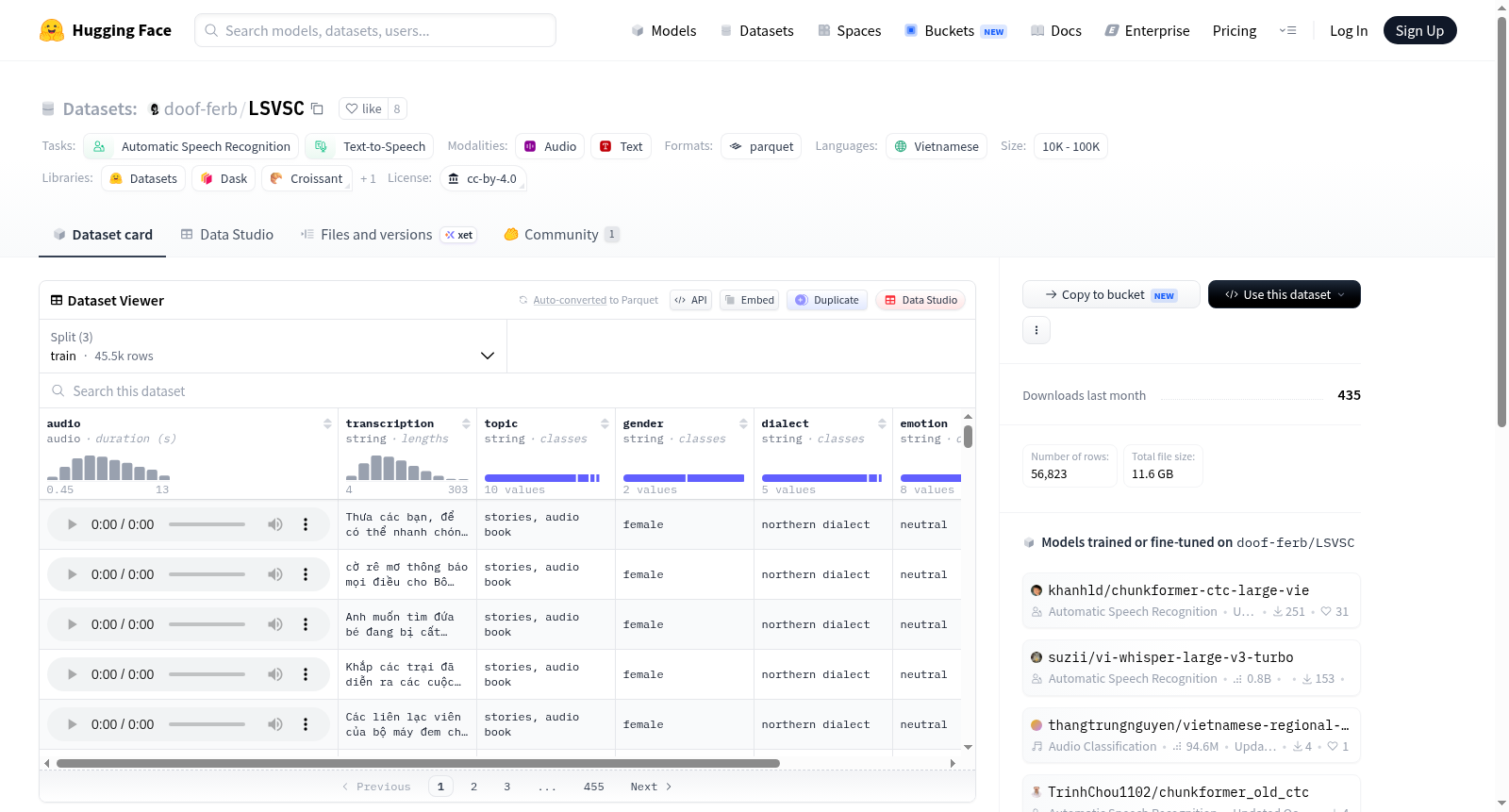Screen dimensions: 1509x812
Task: Click the Duplicate button in Dataset Viewer
Action: (827, 300)
